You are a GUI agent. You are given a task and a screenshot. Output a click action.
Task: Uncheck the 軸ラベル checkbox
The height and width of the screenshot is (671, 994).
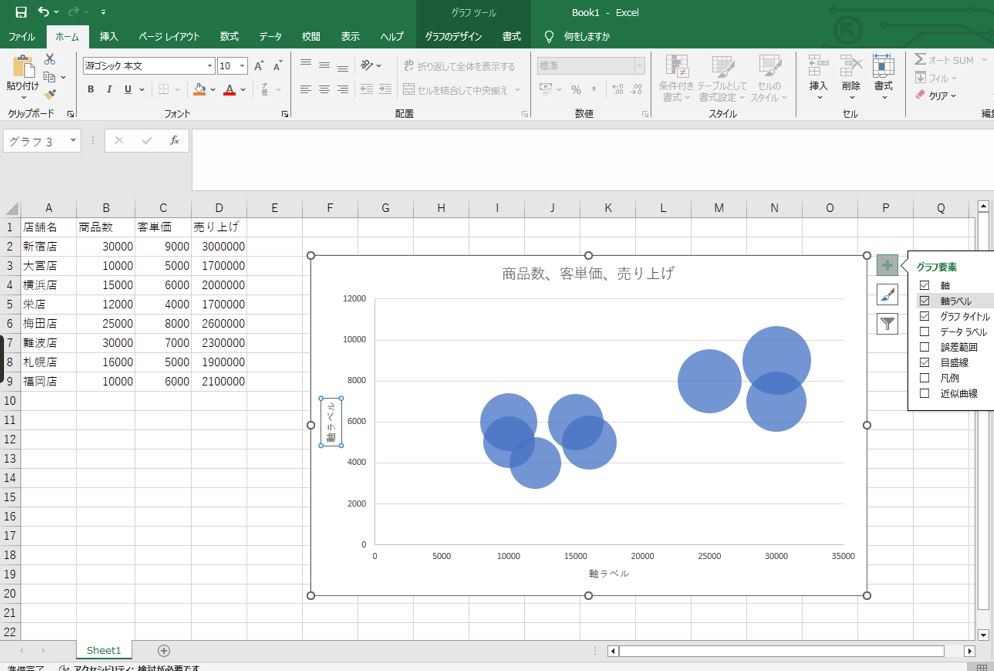924,301
